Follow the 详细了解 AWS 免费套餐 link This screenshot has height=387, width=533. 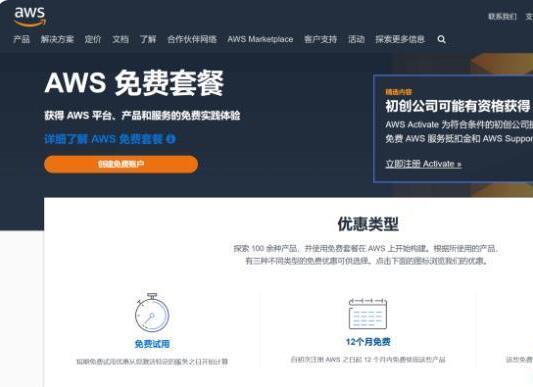click(104, 139)
